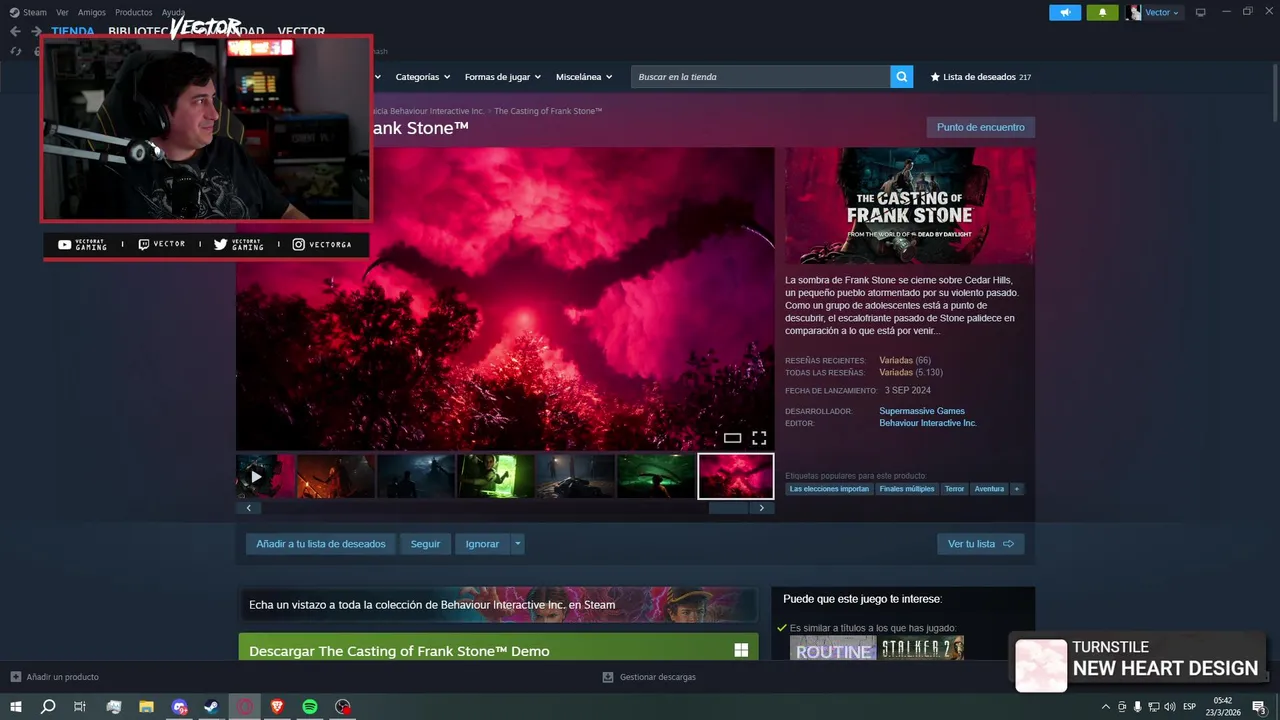The image size is (1280, 720).
Task: Show hidden system tray icons
Action: point(1105,707)
